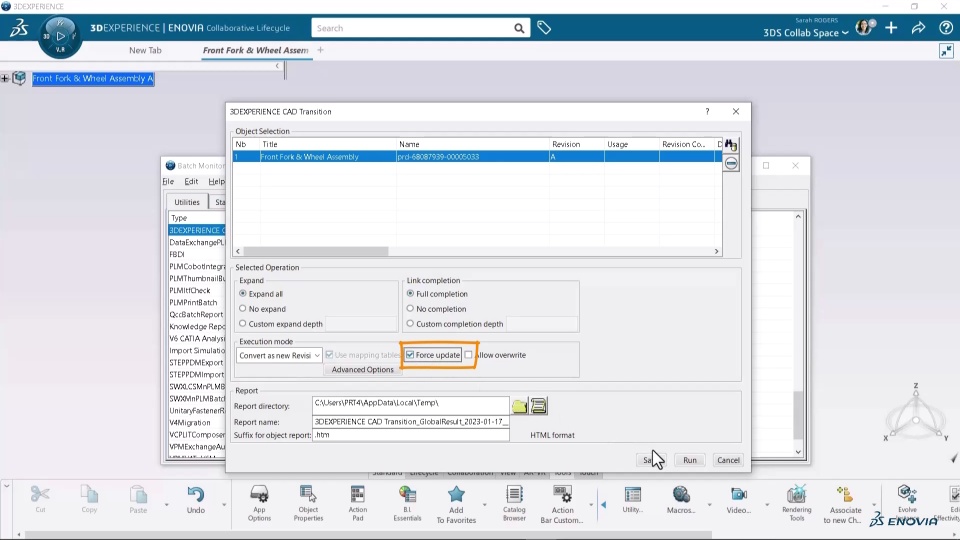Select Custom expand depth option
This screenshot has height=540, width=960.
242,323
